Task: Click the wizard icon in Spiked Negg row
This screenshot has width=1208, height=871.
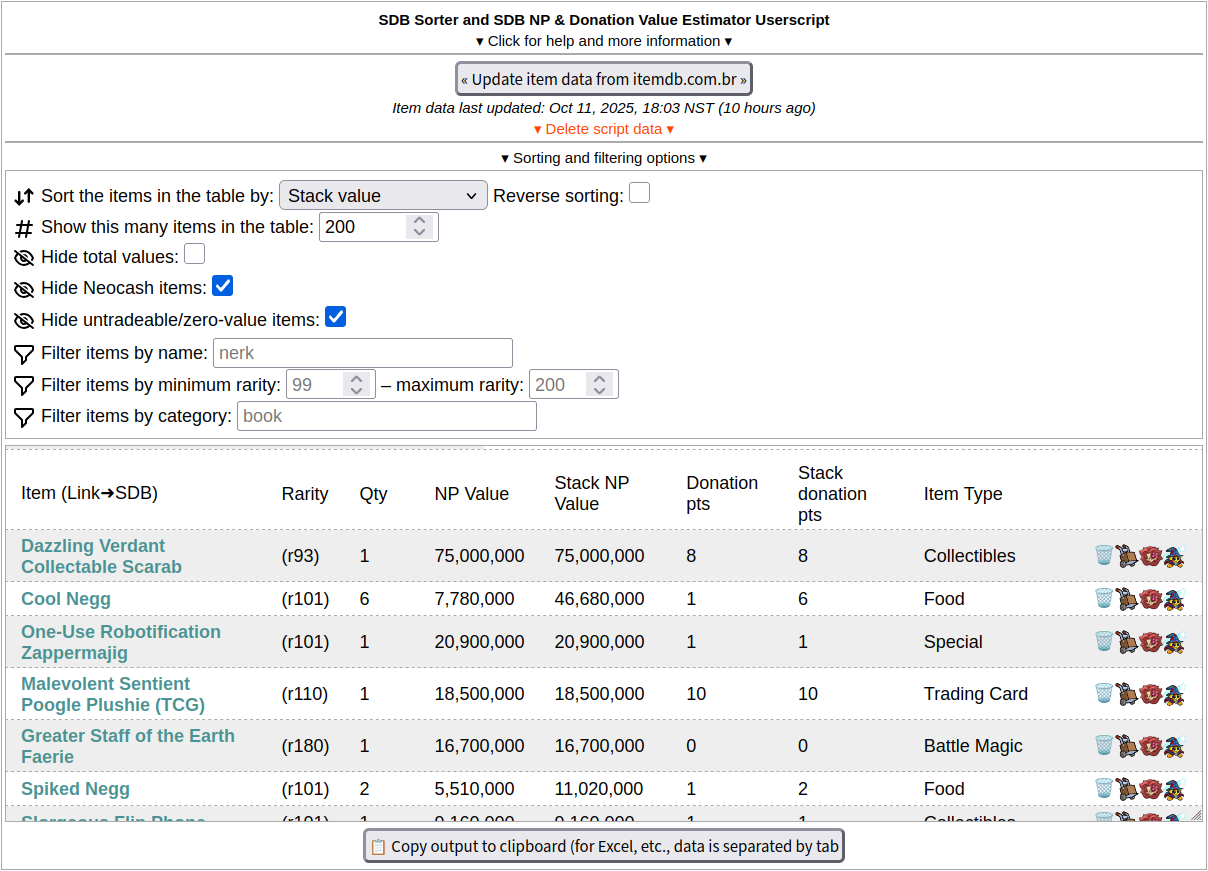Action: 1174,789
